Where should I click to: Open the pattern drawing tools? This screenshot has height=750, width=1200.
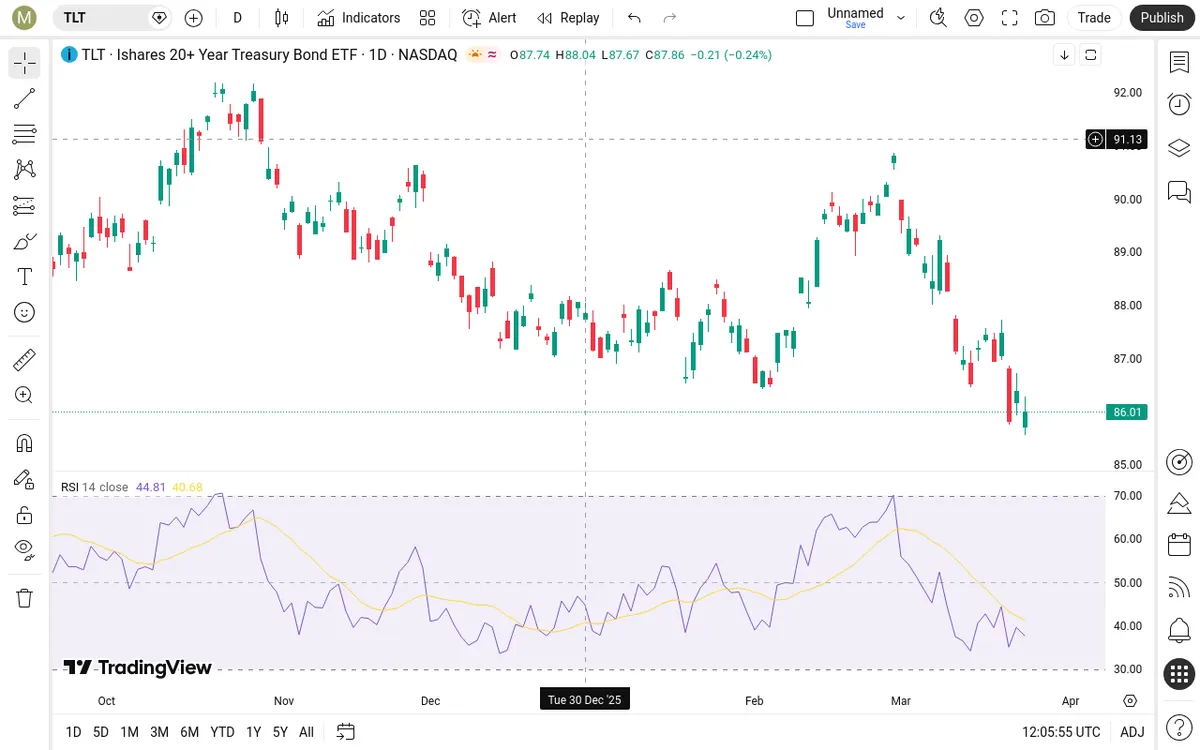pos(25,169)
